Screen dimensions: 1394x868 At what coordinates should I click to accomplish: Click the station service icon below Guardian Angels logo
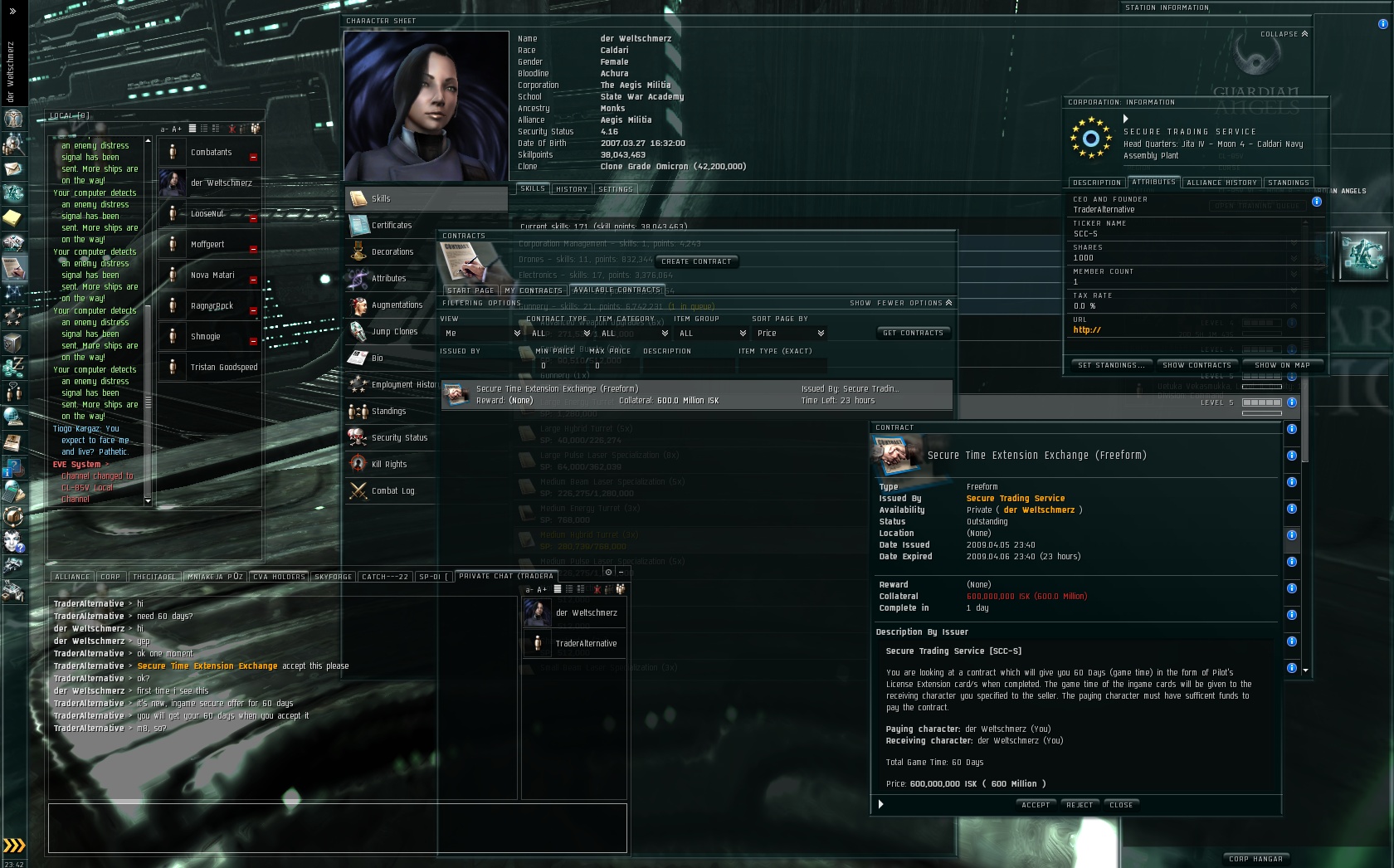(1362, 256)
